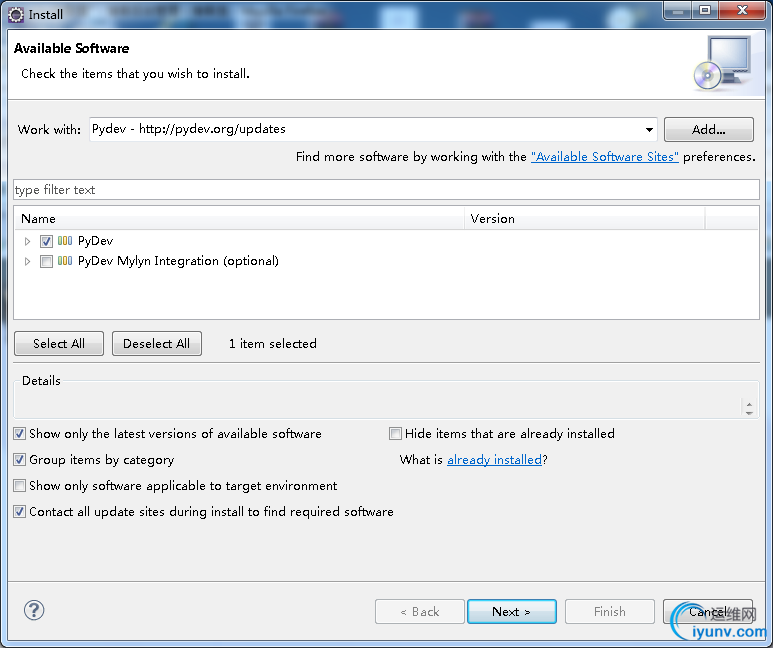Open the Work with dropdown arrow
773x648 pixels.
tap(649, 130)
